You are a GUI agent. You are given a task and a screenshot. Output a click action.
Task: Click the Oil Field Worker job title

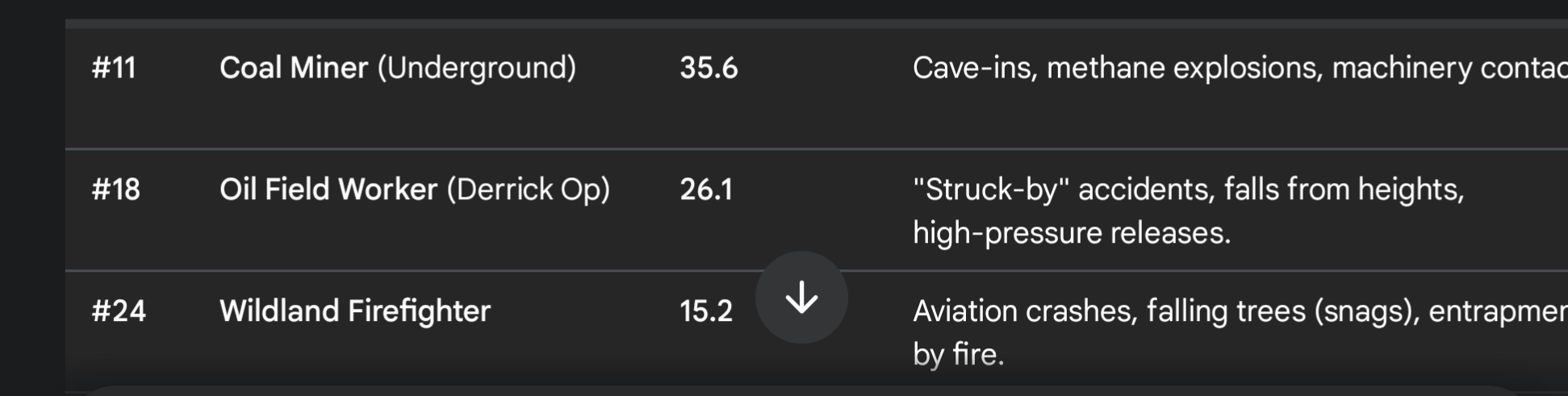328,190
